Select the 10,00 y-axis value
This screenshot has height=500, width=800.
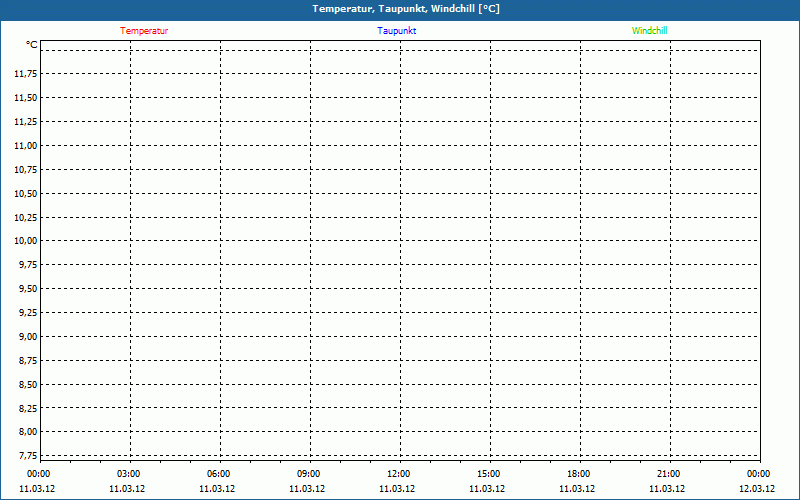[x=26, y=241]
